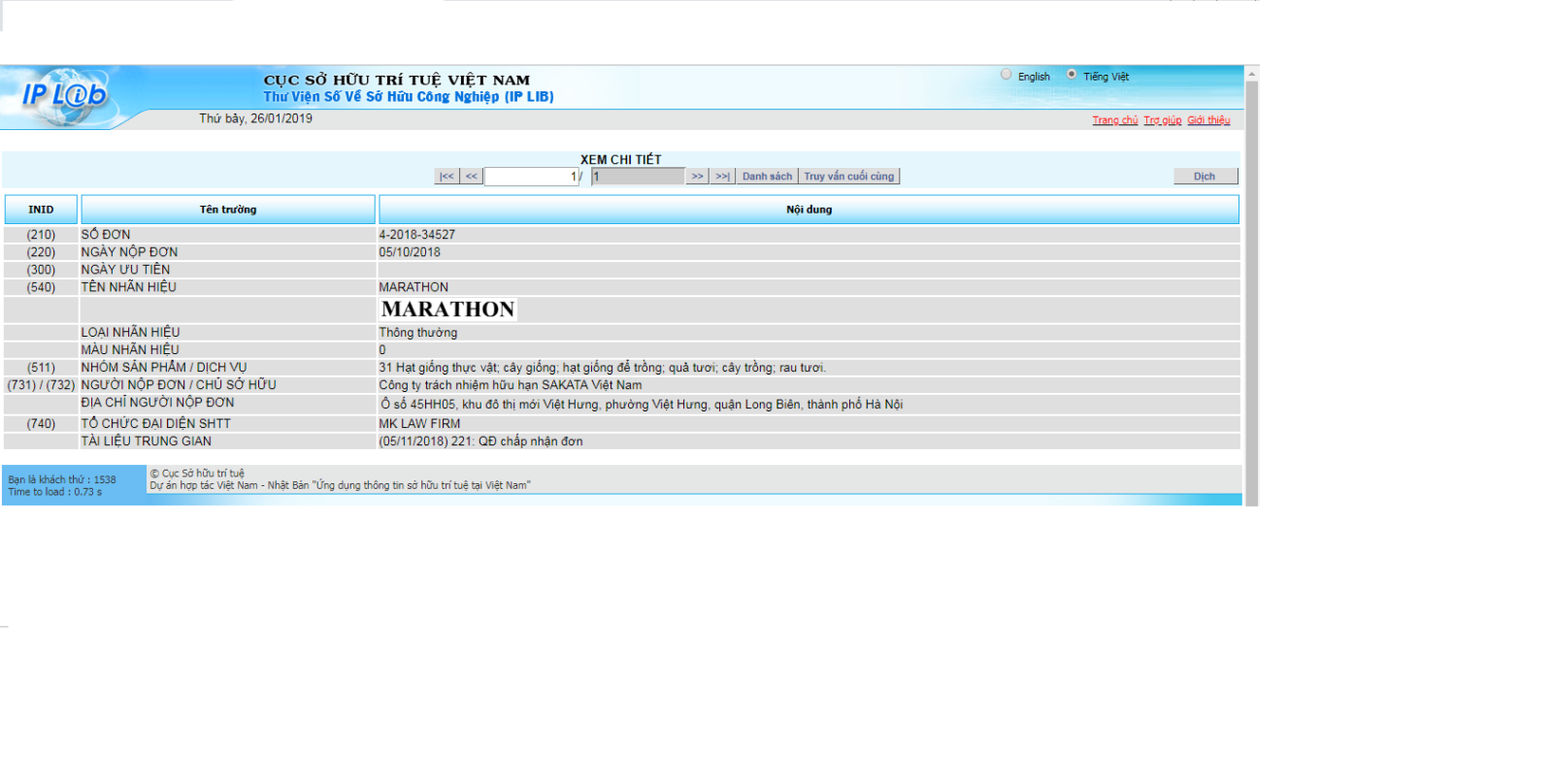This screenshot has width=1553, height=784.
Task: Click the Danh sách button
Action: pyautogui.click(x=767, y=177)
